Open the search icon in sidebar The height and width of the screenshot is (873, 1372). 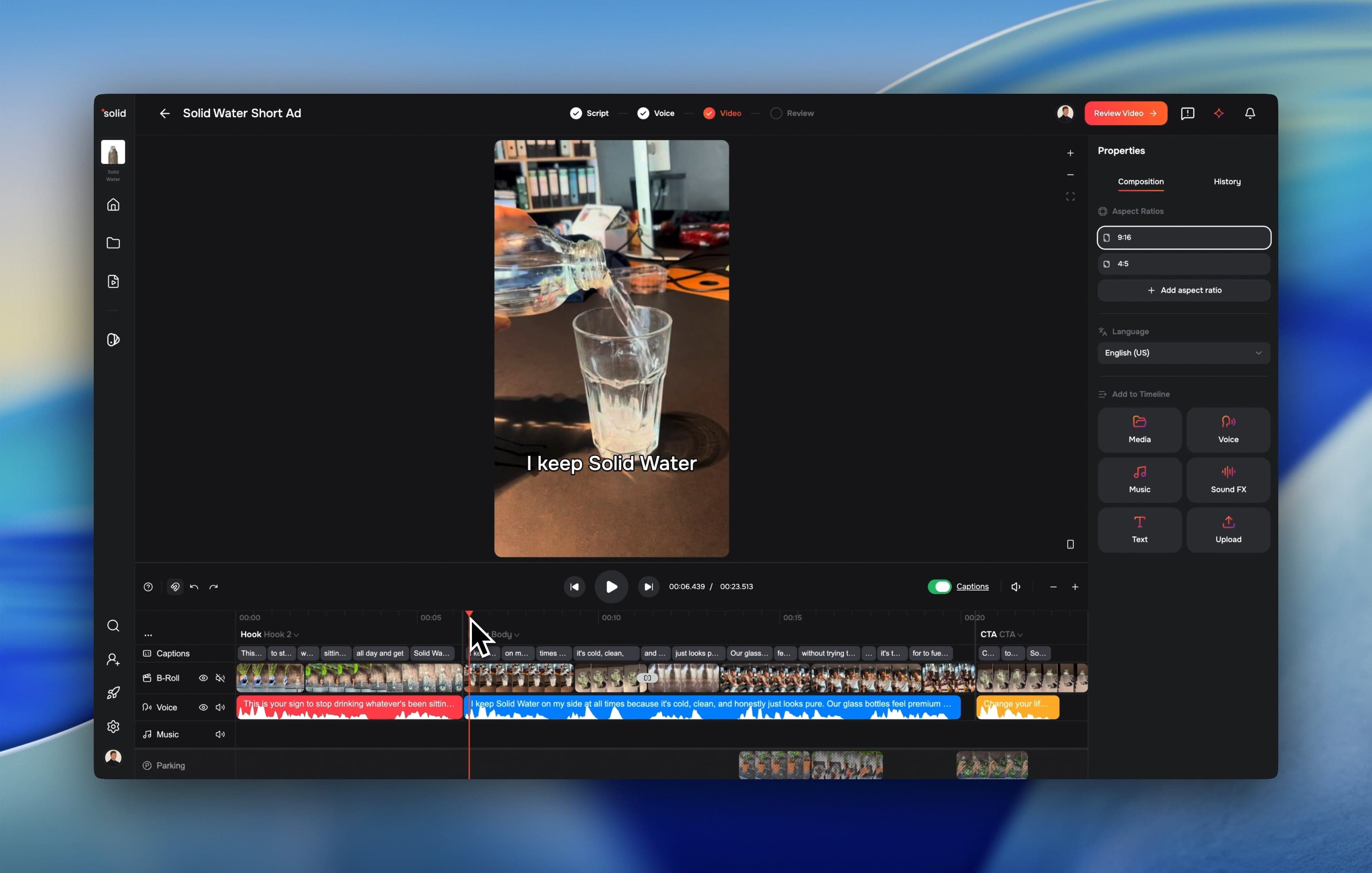point(114,626)
